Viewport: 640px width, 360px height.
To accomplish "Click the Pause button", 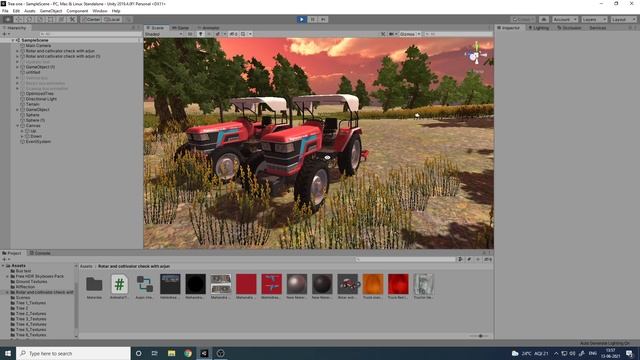I will click(x=312, y=19).
